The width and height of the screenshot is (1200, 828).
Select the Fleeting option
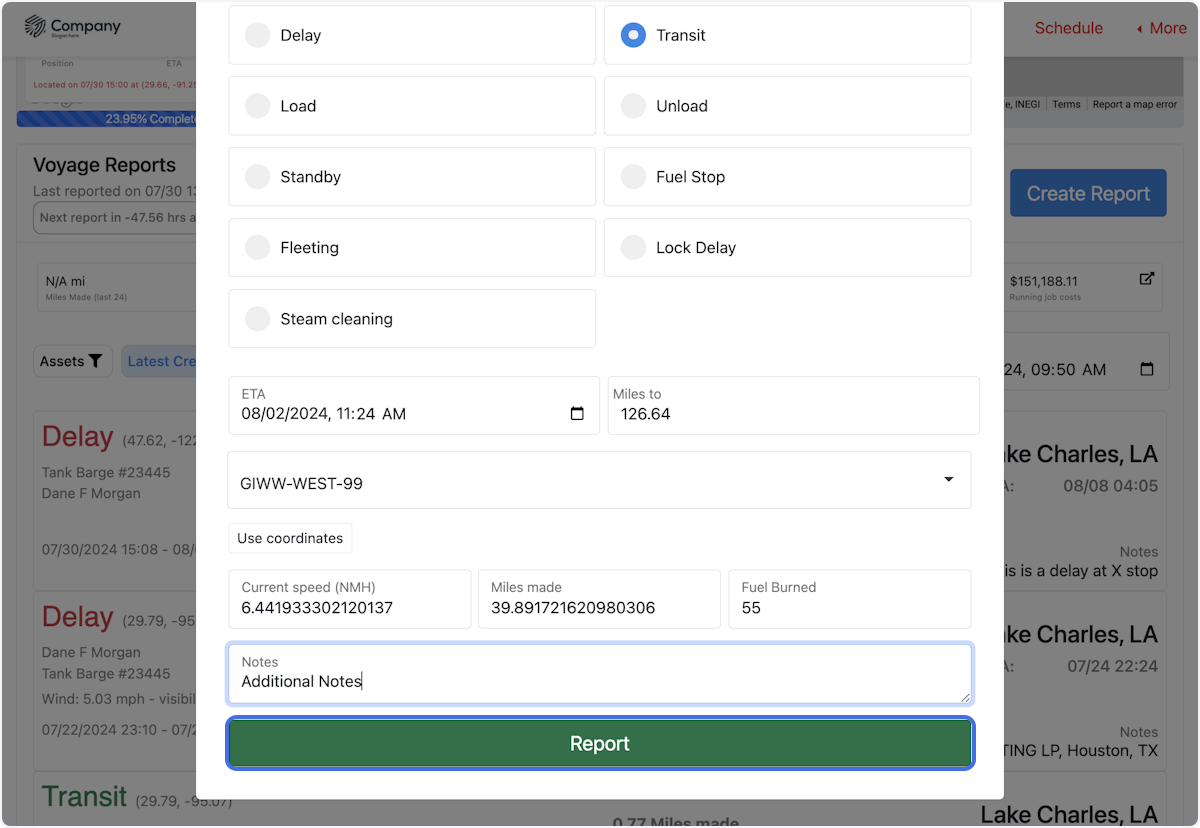pyautogui.click(x=257, y=247)
